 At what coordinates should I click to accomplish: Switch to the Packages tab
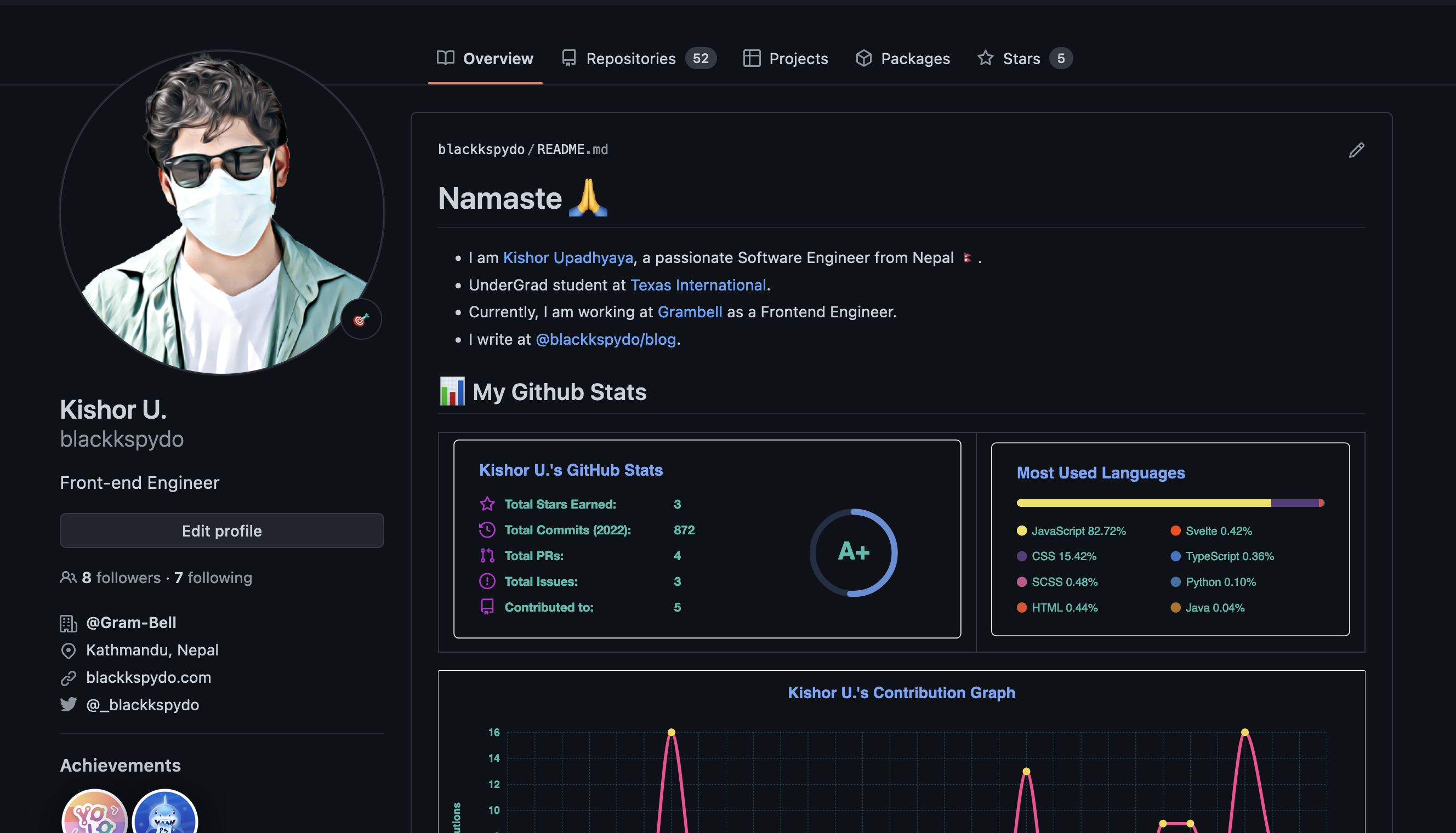tap(915, 58)
